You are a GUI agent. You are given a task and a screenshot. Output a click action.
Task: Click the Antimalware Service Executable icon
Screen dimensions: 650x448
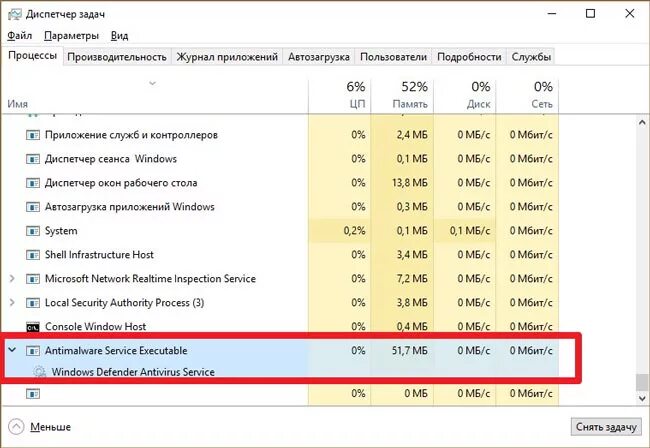coord(33,351)
